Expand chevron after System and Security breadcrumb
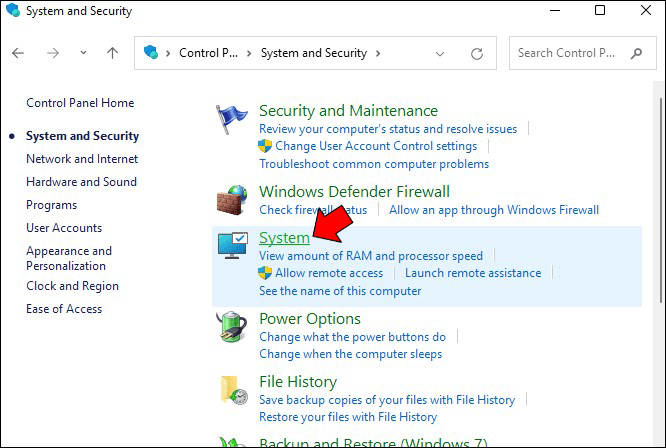 point(378,53)
